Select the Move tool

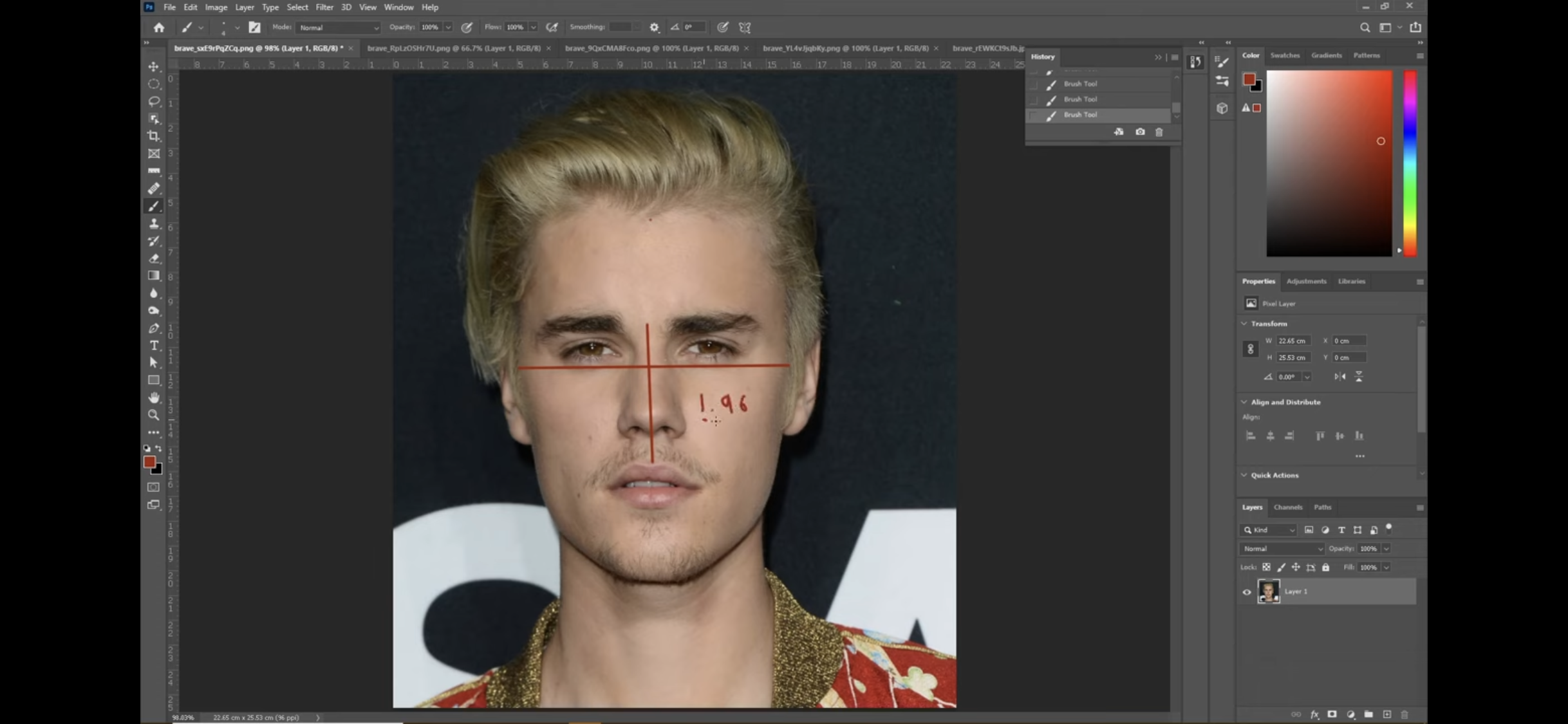coord(154,66)
